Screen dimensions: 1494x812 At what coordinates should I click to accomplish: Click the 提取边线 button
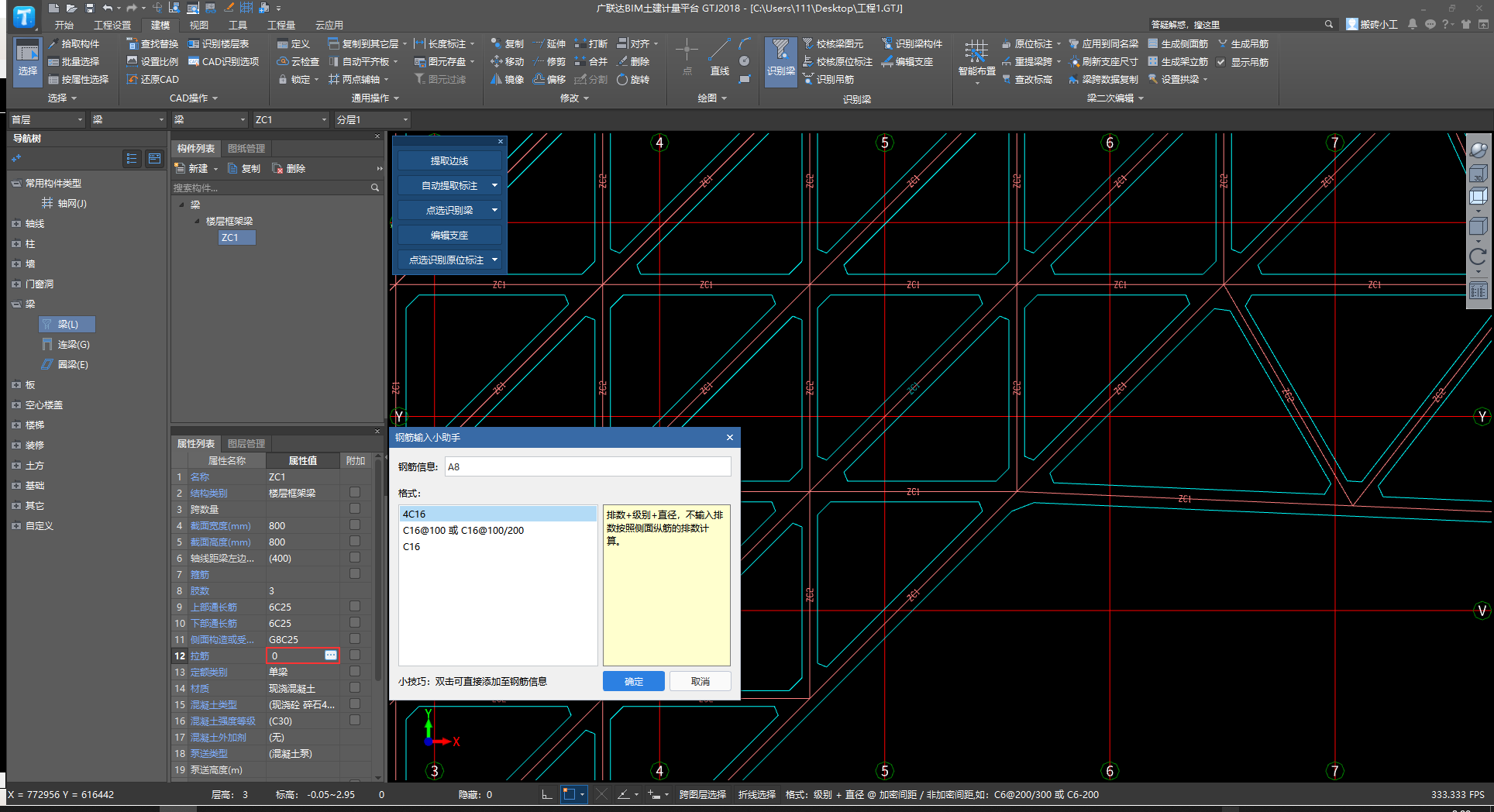[449, 160]
